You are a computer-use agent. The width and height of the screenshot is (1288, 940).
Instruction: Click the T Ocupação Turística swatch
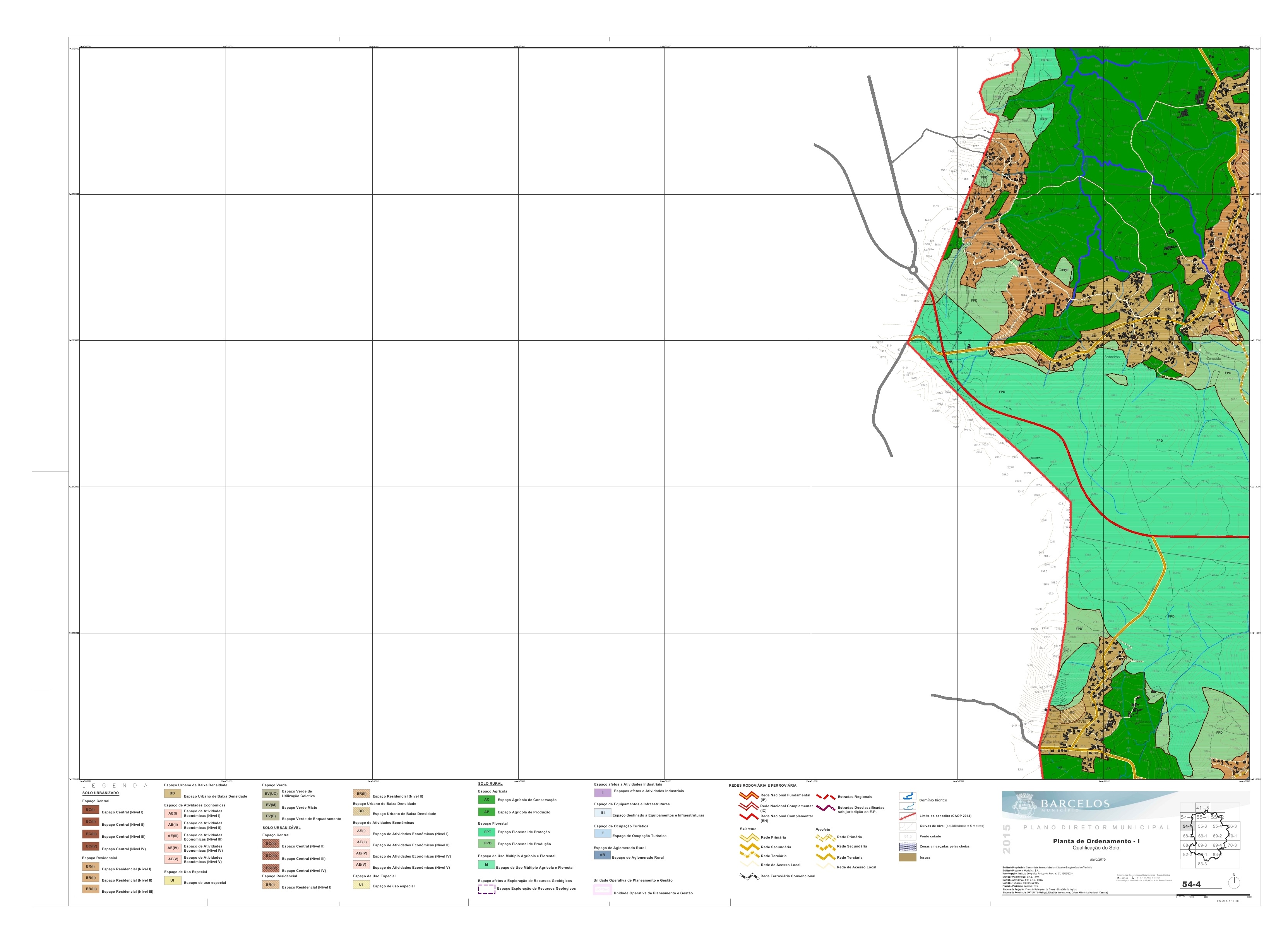[603, 833]
